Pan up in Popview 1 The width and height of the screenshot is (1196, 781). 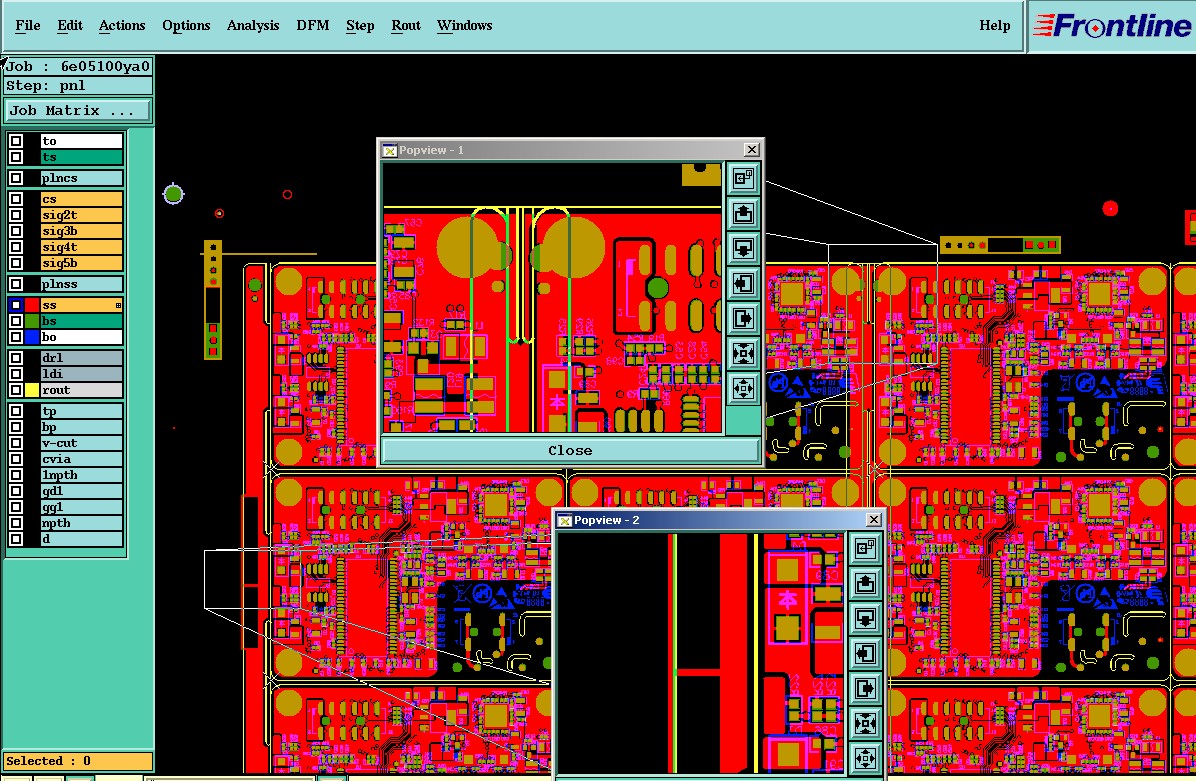[743, 213]
